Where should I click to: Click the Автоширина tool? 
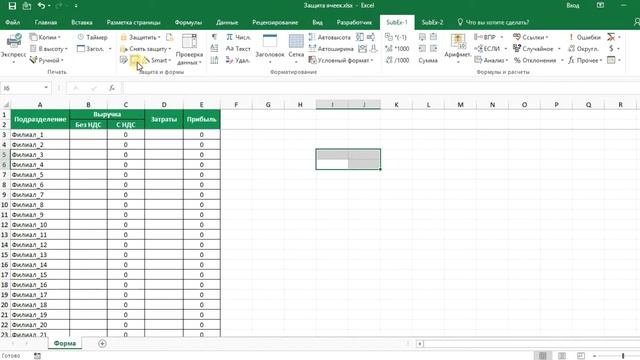coord(331,49)
